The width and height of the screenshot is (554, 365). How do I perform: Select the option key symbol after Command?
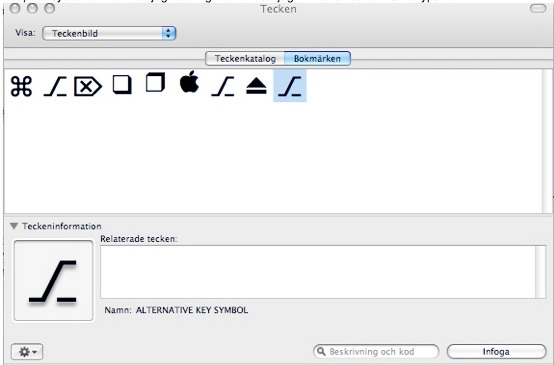[x=55, y=87]
